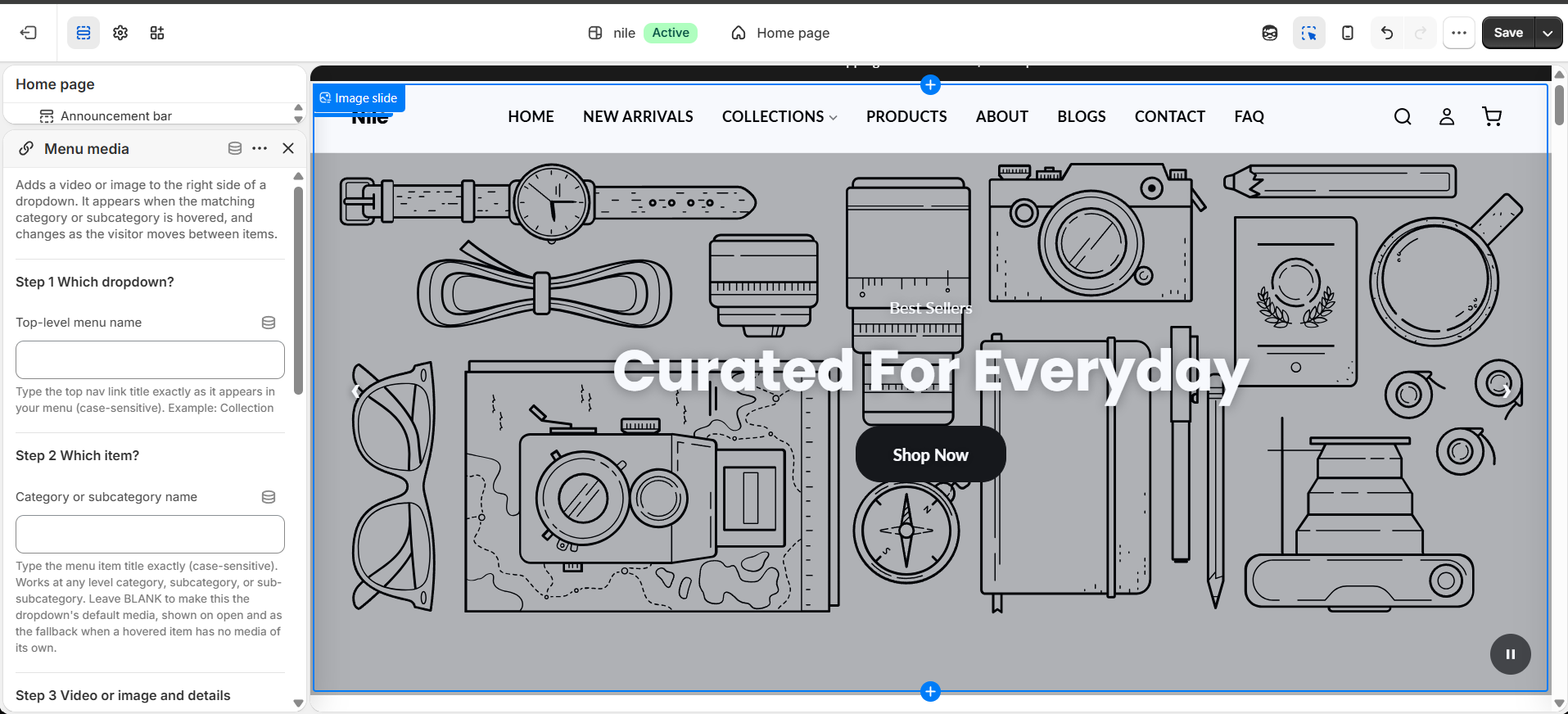Click Step 2 Which item? heading
The width and height of the screenshot is (1568, 714).
77,455
